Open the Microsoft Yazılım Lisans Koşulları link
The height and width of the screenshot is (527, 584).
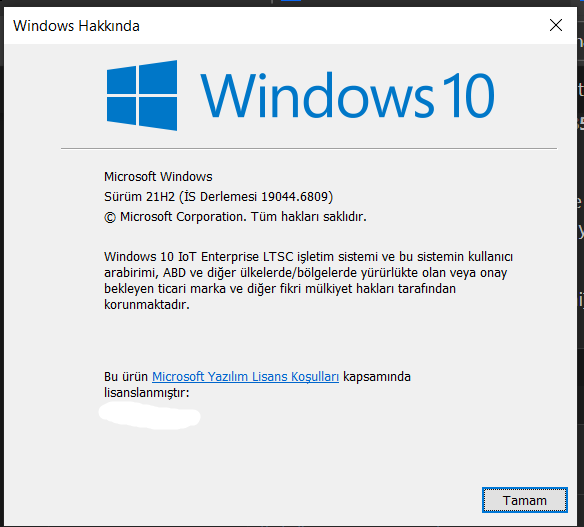click(245, 377)
